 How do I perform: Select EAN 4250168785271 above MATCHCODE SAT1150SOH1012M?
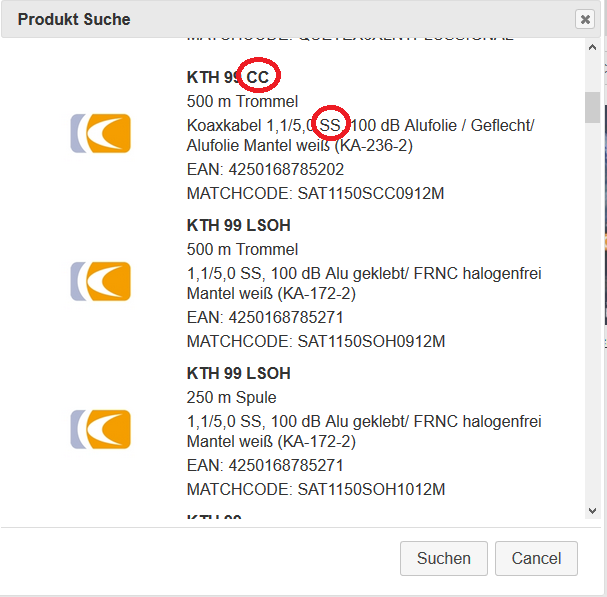(x=265, y=465)
